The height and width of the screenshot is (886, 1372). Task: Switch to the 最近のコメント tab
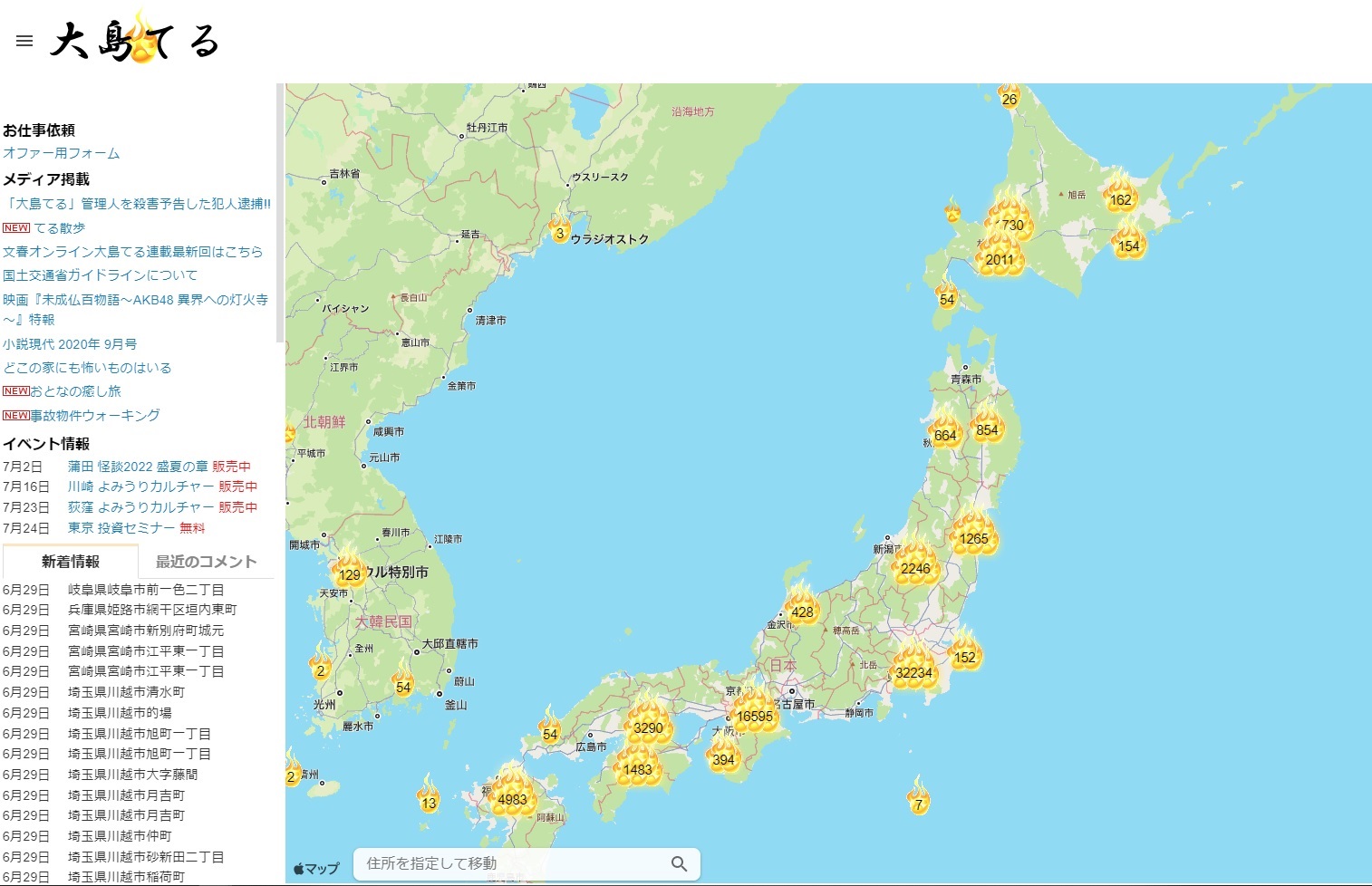pos(204,561)
